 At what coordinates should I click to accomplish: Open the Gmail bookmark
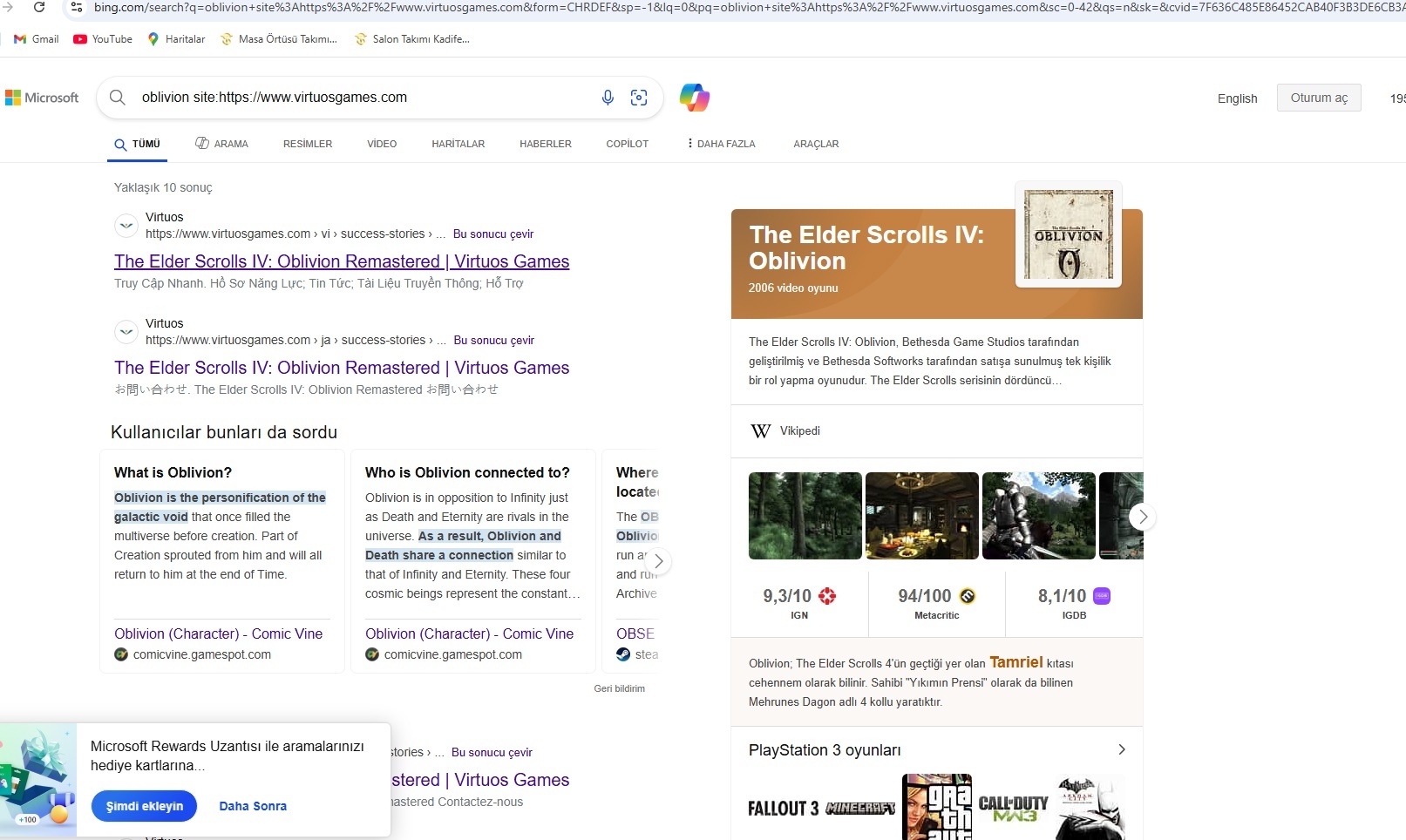[37, 39]
